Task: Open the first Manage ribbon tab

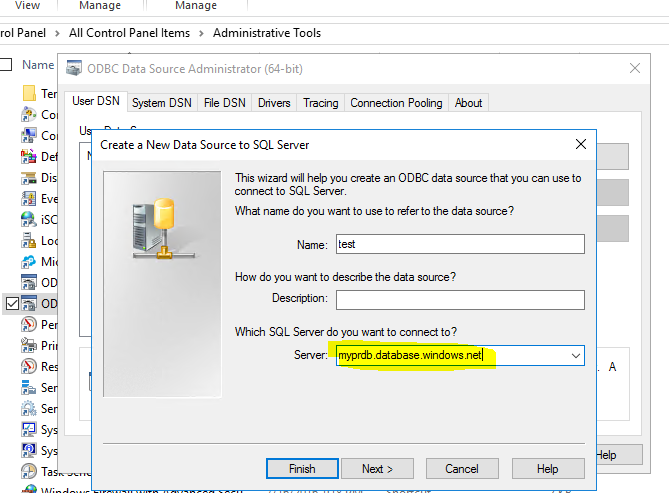Action: tap(100, 6)
